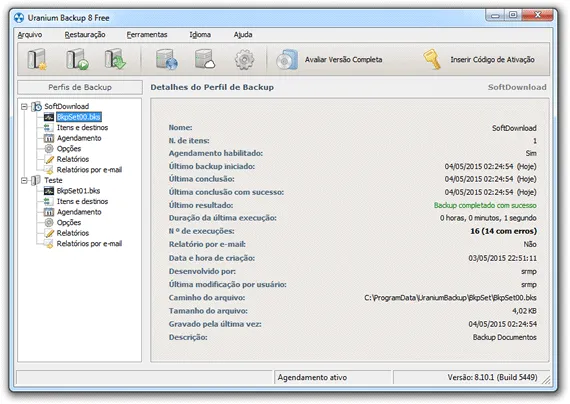Open Relatórios under Teste
The width and height of the screenshot is (570, 404).
click(x=73, y=233)
